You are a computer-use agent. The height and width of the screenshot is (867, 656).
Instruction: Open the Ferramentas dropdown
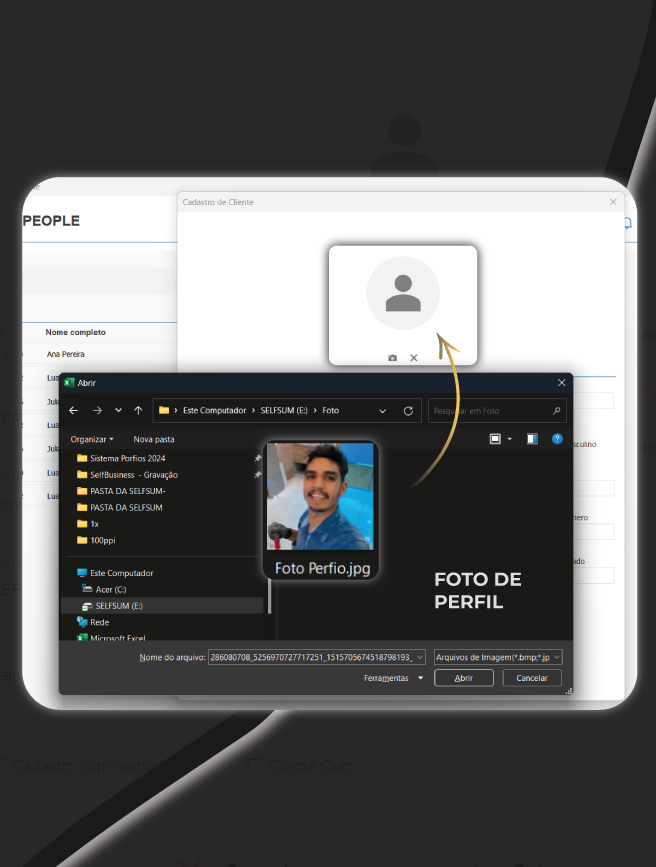point(393,678)
